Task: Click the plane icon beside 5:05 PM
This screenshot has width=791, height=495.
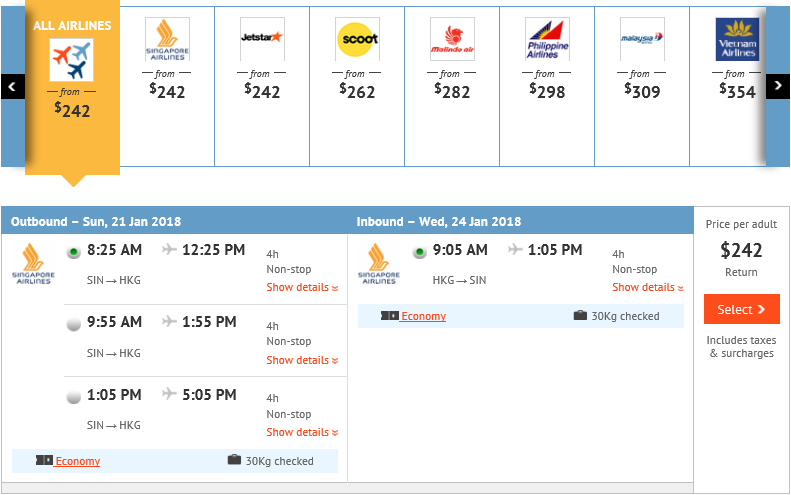Action: [x=169, y=394]
